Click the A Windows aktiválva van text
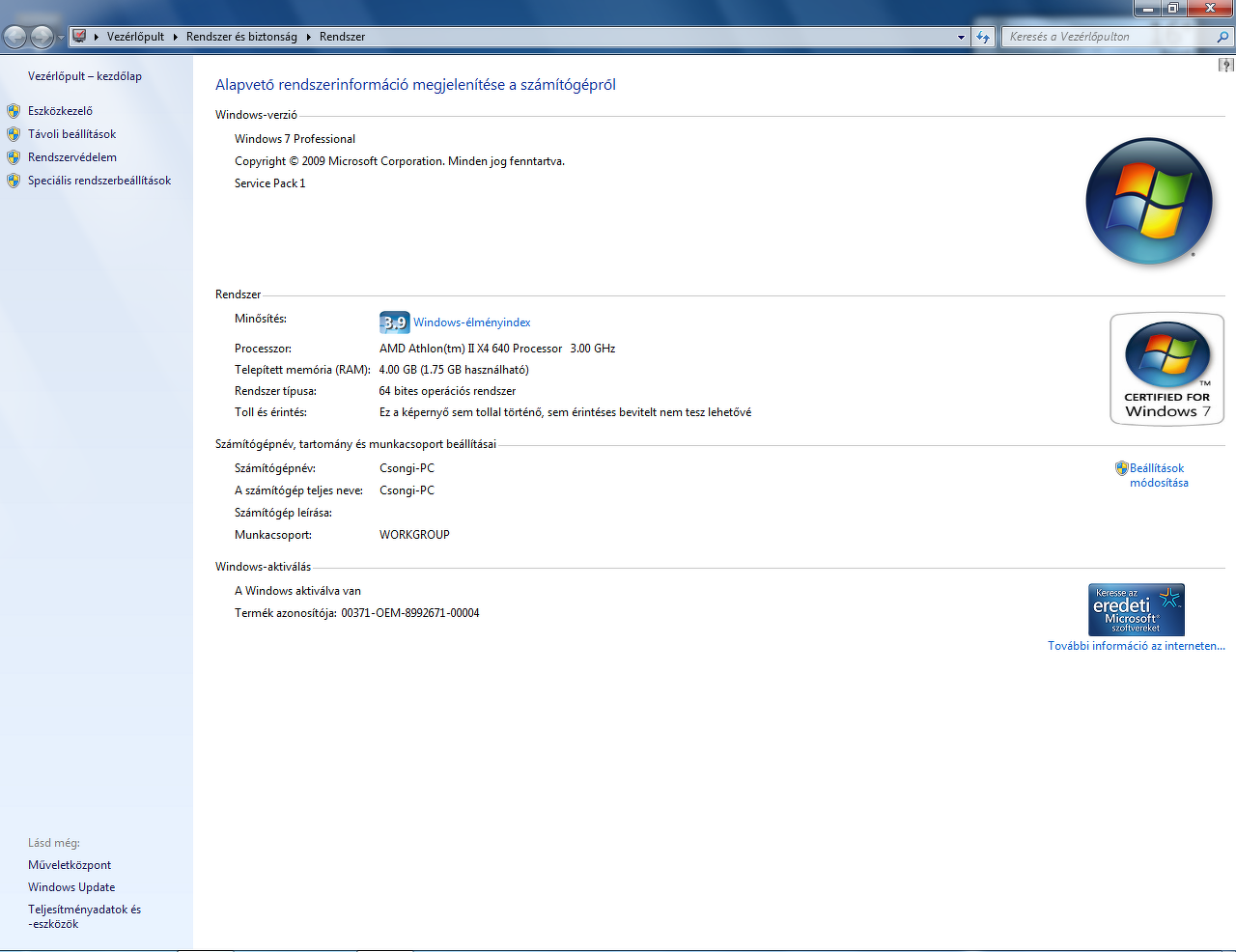Screen dimensions: 1236x952 [297, 591]
